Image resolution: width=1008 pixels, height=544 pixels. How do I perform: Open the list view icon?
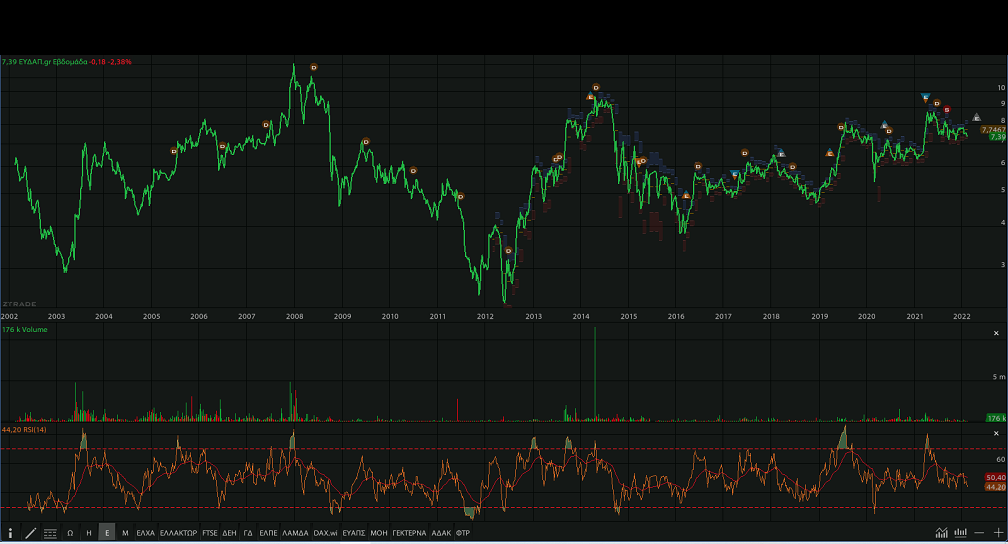tap(50, 533)
